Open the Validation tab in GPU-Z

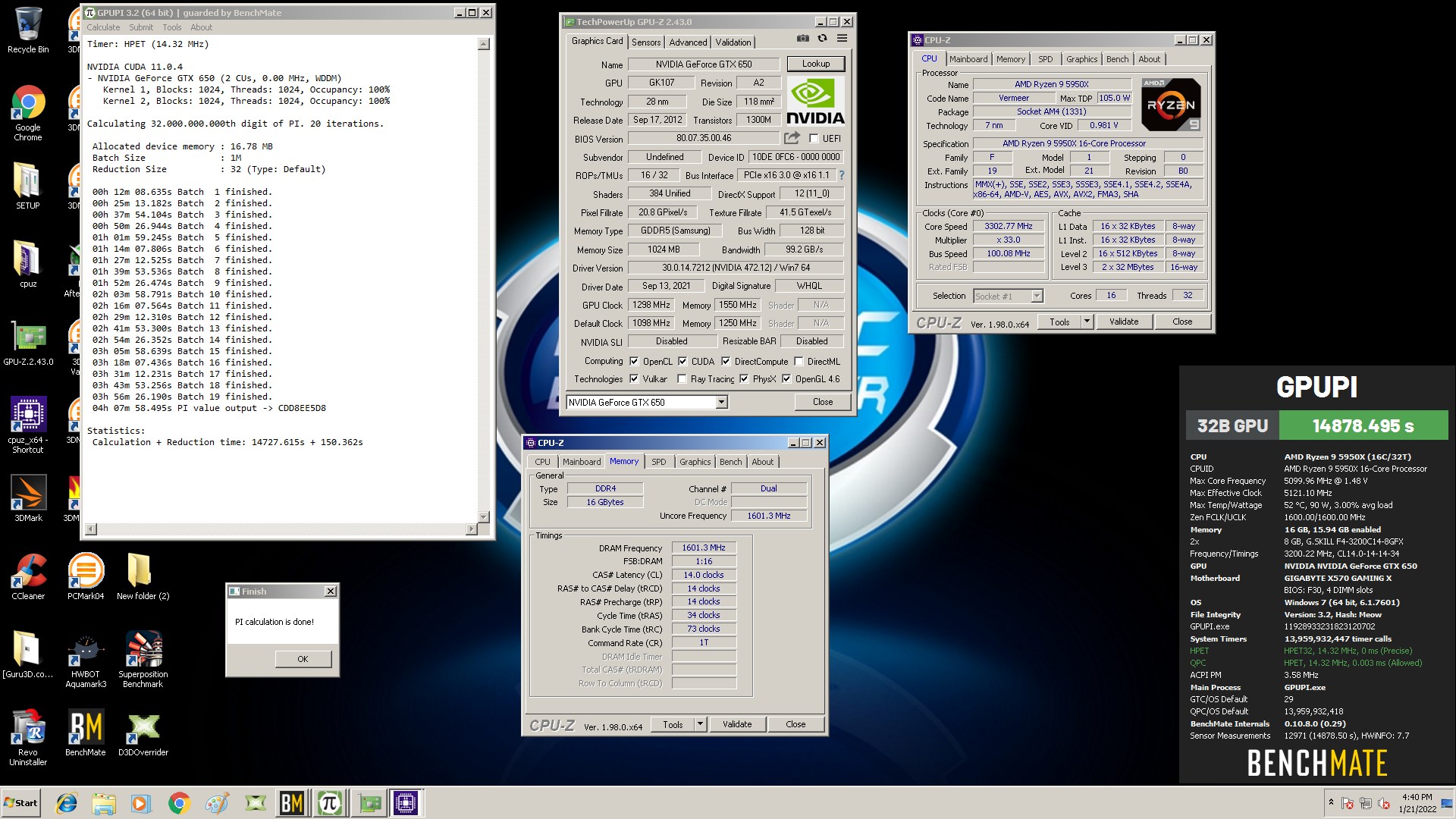pyautogui.click(x=733, y=42)
